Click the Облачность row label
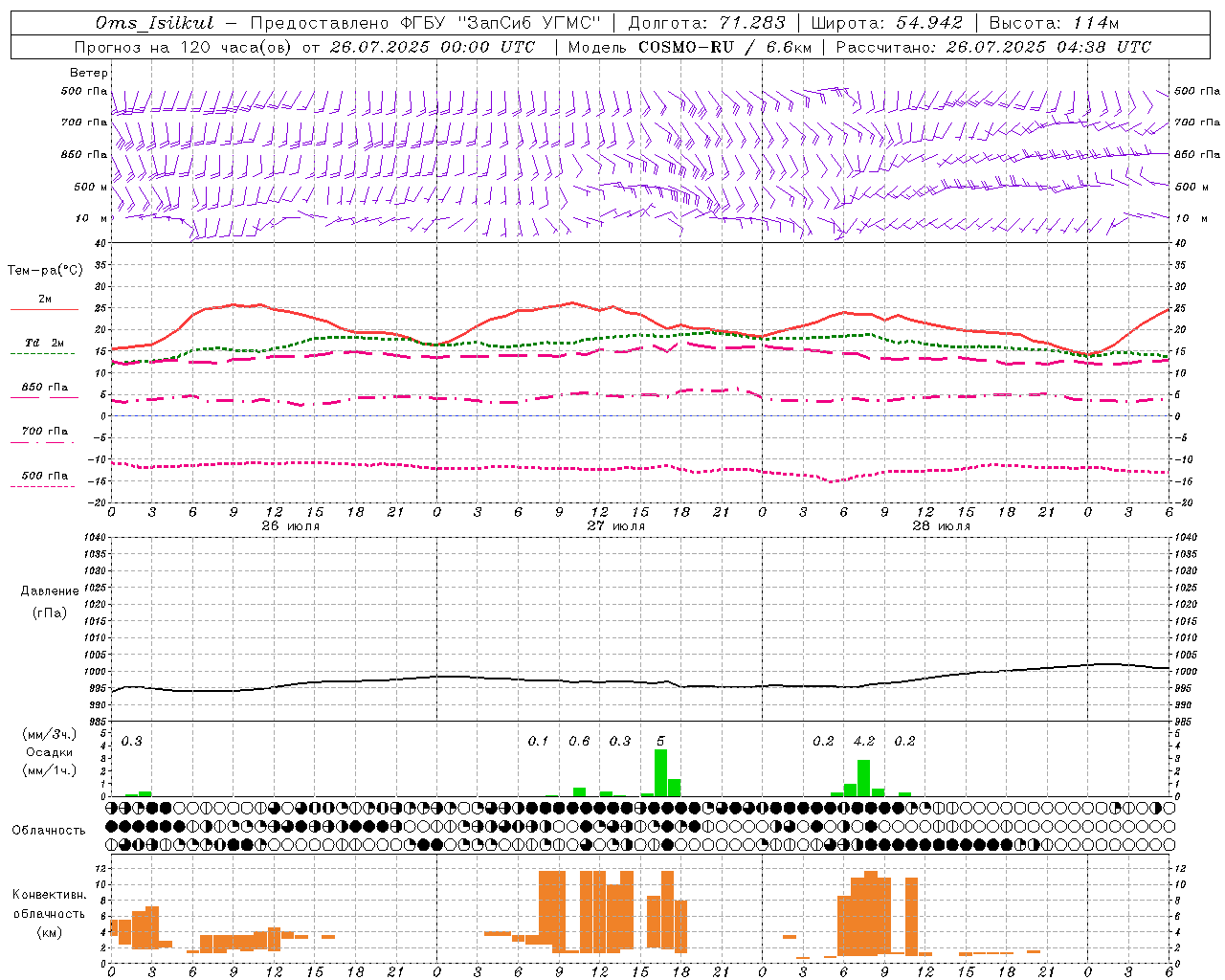The width and height of the screenshot is (1225, 980). tap(49, 831)
